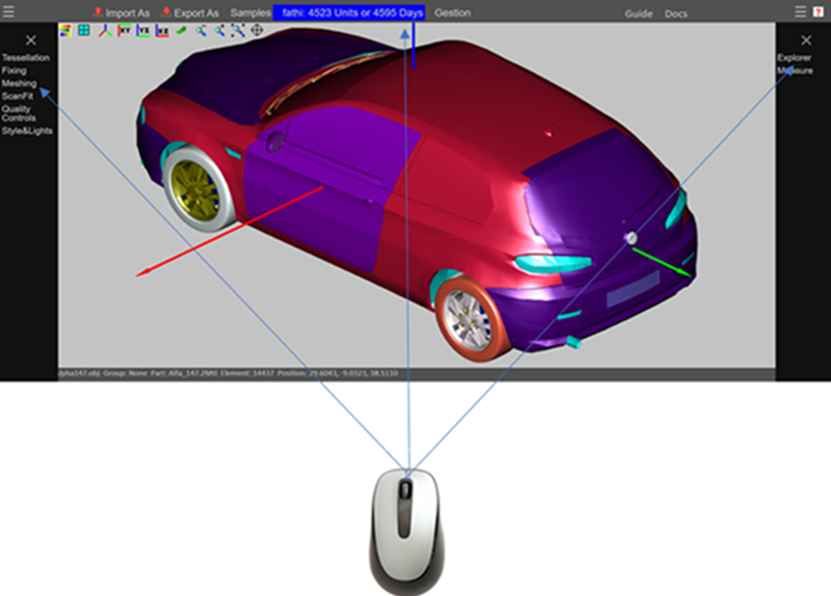Viewport: 831px width, 596px height.
Task: Open the Export As menu
Action: (x=190, y=13)
